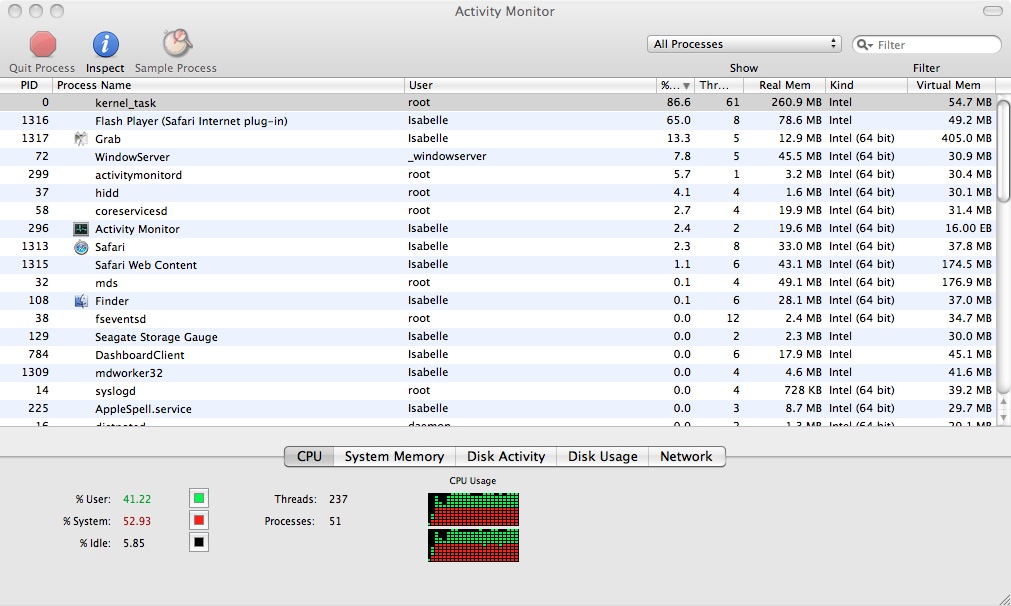
Task: Select the mds process row
Action: (498, 283)
